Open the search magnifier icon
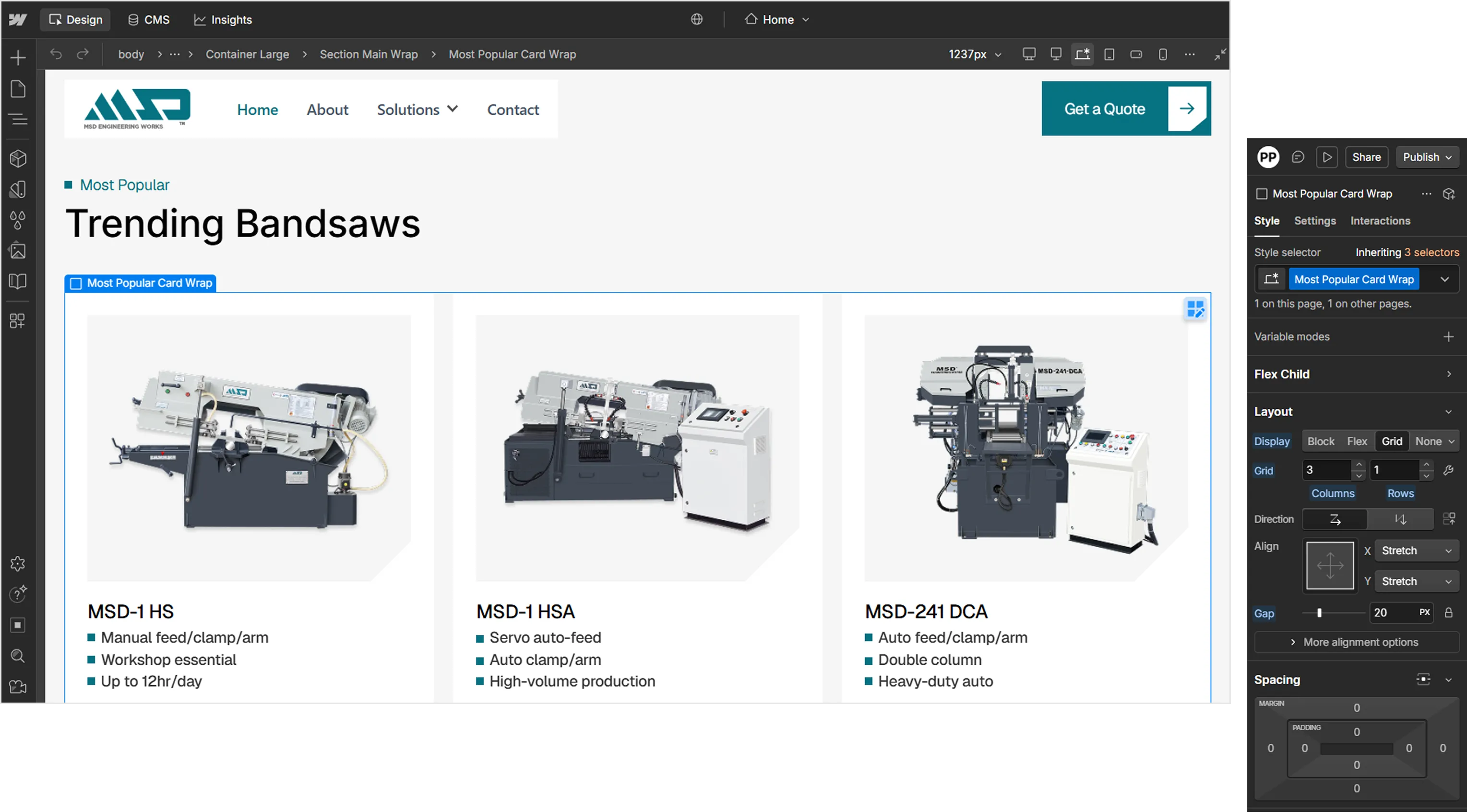1467x812 pixels. click(x=18, y=656)
